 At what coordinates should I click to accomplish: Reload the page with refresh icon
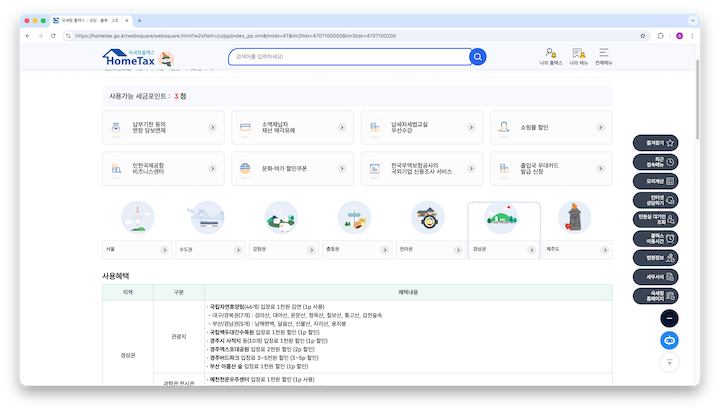[53, 36]
